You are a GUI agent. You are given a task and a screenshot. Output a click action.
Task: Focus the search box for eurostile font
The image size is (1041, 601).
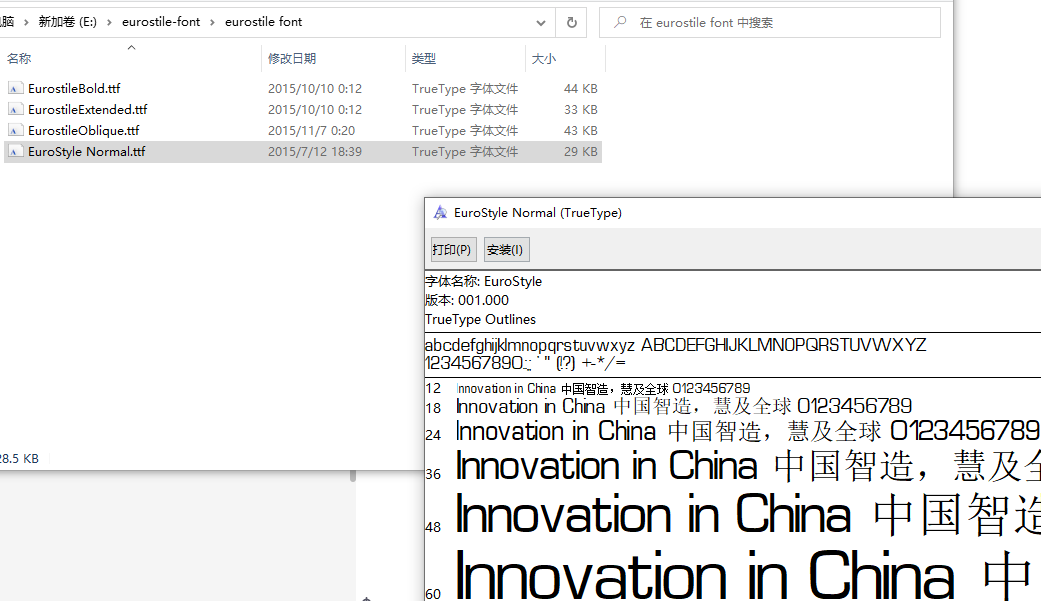click(x=770, y=23)
